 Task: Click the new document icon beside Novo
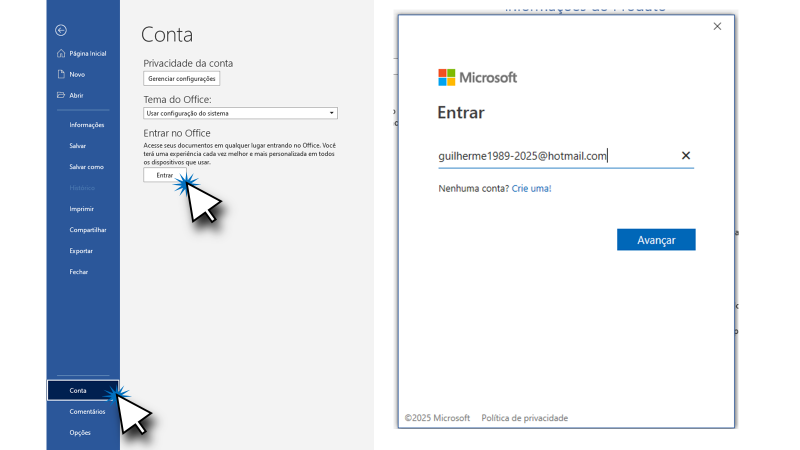click(61, 74)
